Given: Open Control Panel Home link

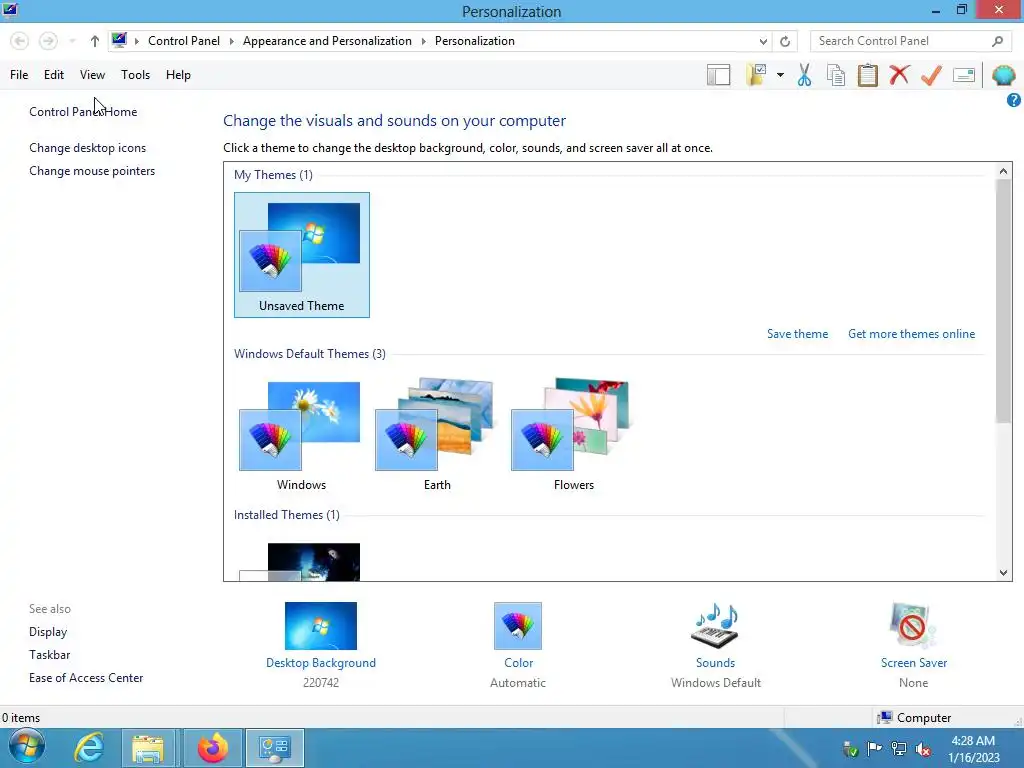Looking at the screenshot, I should (83, 112).
